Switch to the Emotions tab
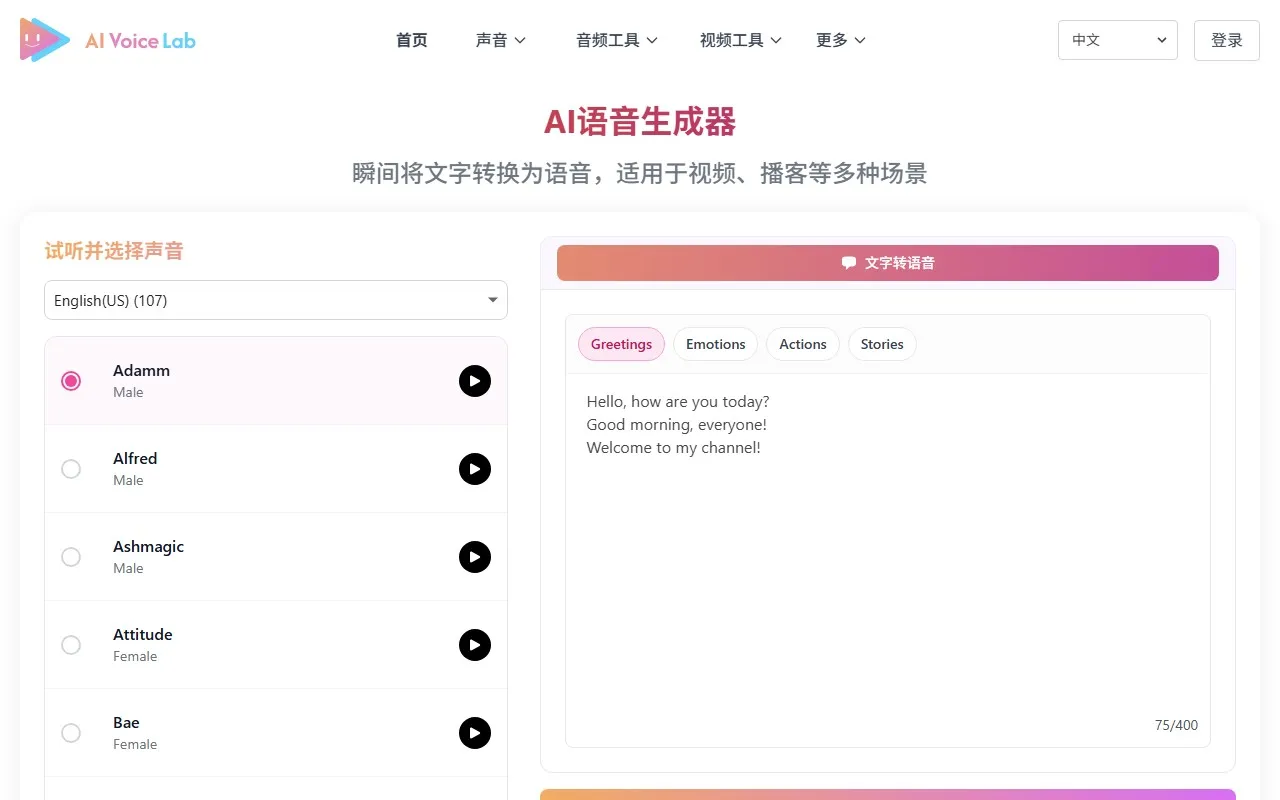 click(715, 344)
